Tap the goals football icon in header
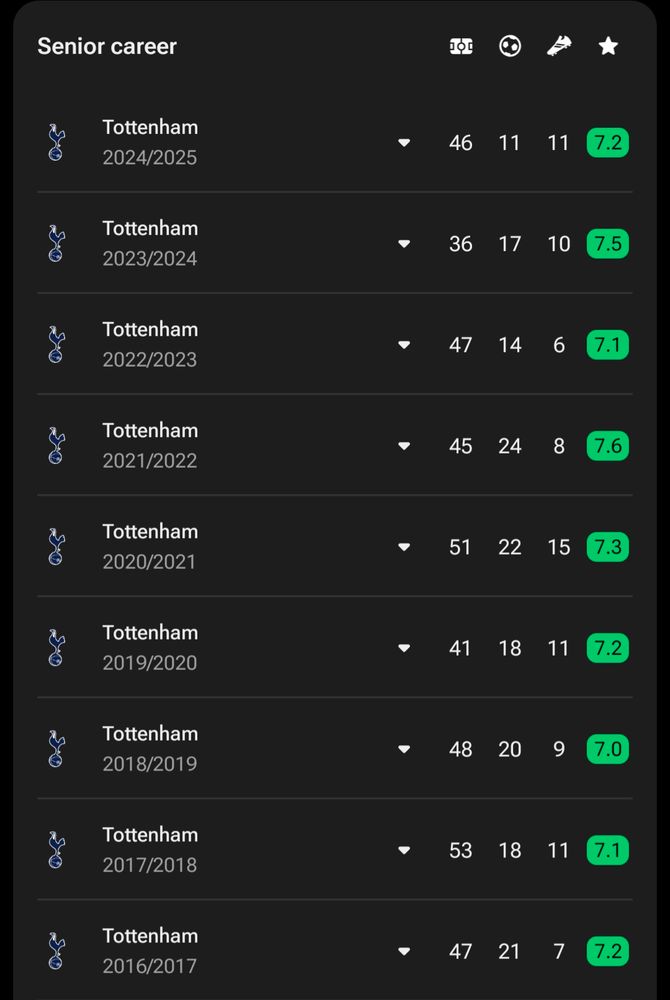This screenshot has height=1000, width=670. 510,46
